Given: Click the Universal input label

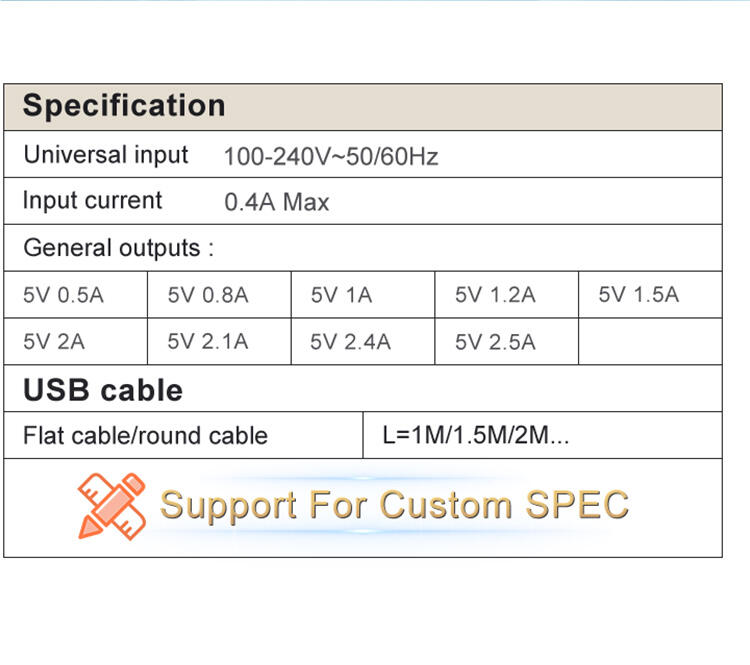Looking at the screenshot, I should point(106,155).
